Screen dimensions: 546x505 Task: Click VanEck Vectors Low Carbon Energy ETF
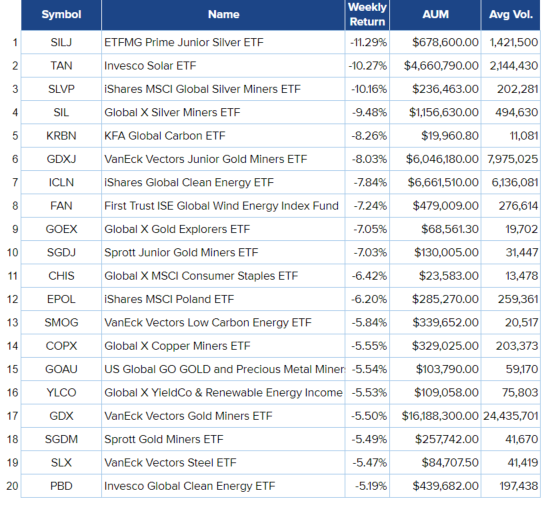[x=208, y=322]
